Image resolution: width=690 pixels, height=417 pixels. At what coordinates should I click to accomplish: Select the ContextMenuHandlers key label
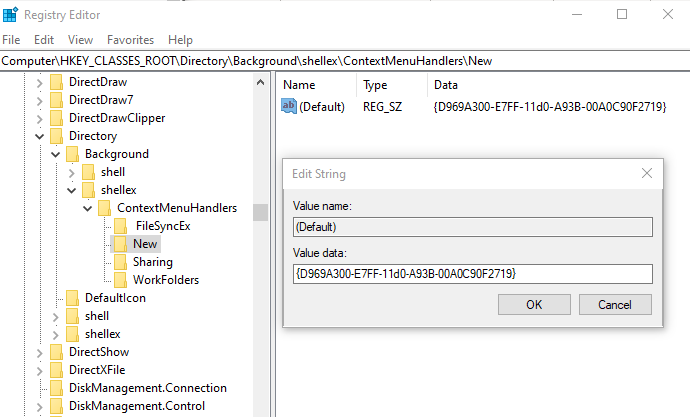177,208
